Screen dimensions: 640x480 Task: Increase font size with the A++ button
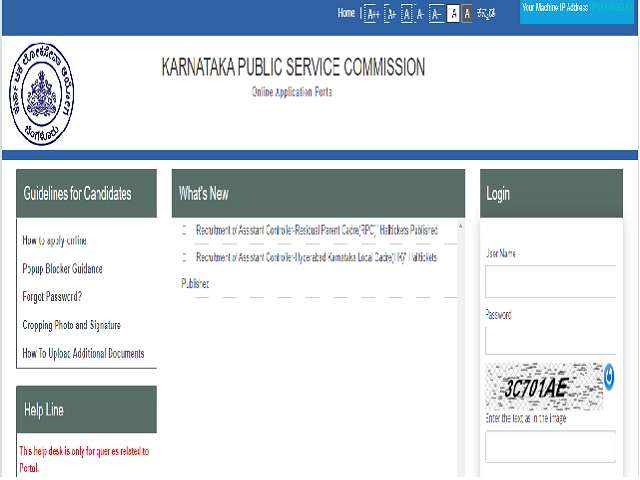click(372, 14)
